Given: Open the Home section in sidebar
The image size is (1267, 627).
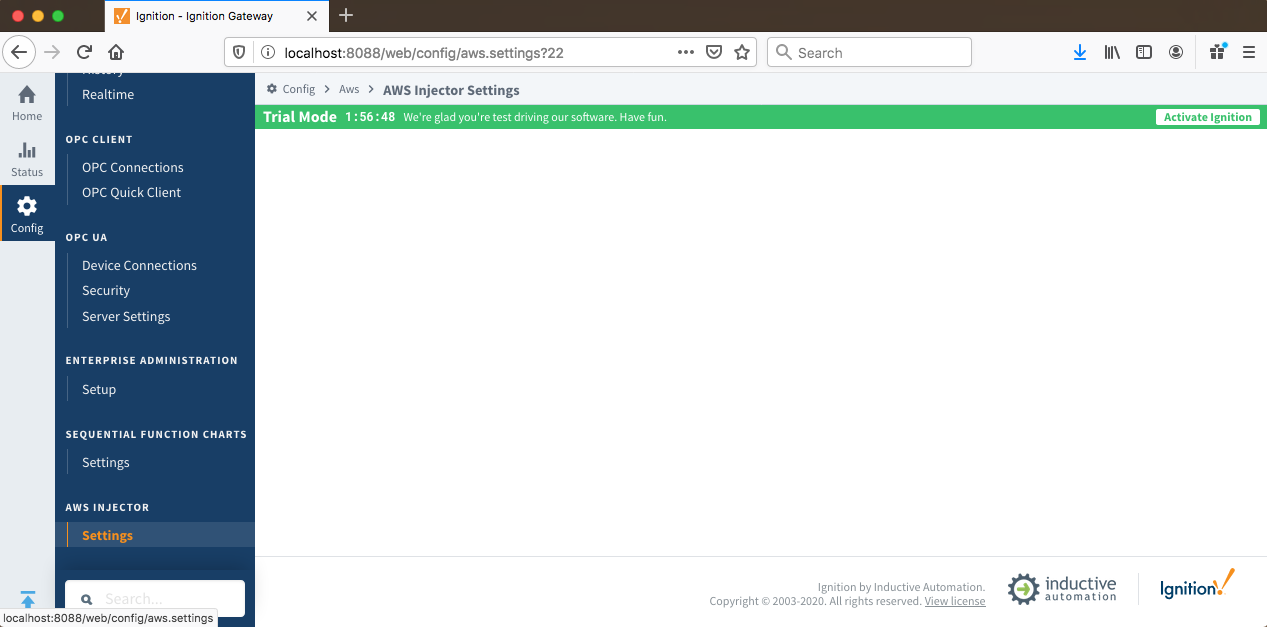Looking at the screenshot, I should tap(27, 103).
